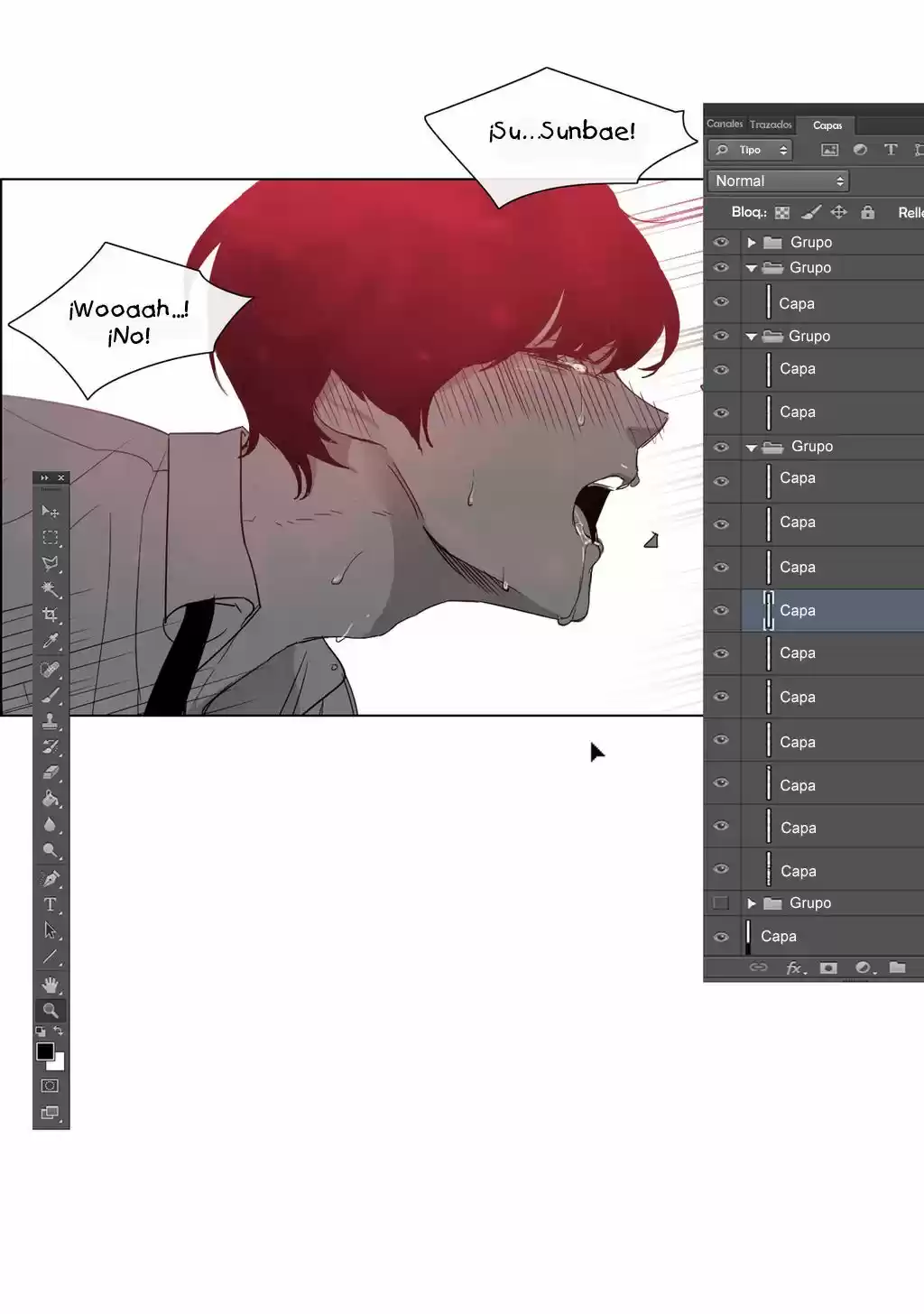This screenshot has height=1314, width=924.
Task: Select the Crop tool
Action: tap(50, 615)
